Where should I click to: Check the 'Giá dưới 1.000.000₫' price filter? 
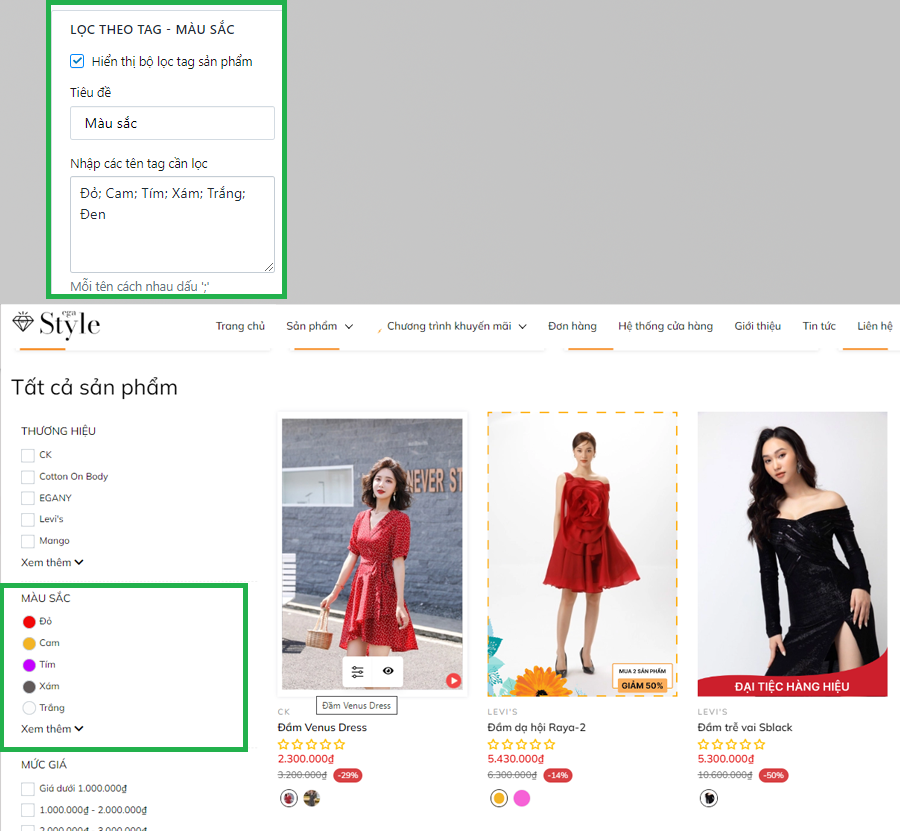pos(28,788)
